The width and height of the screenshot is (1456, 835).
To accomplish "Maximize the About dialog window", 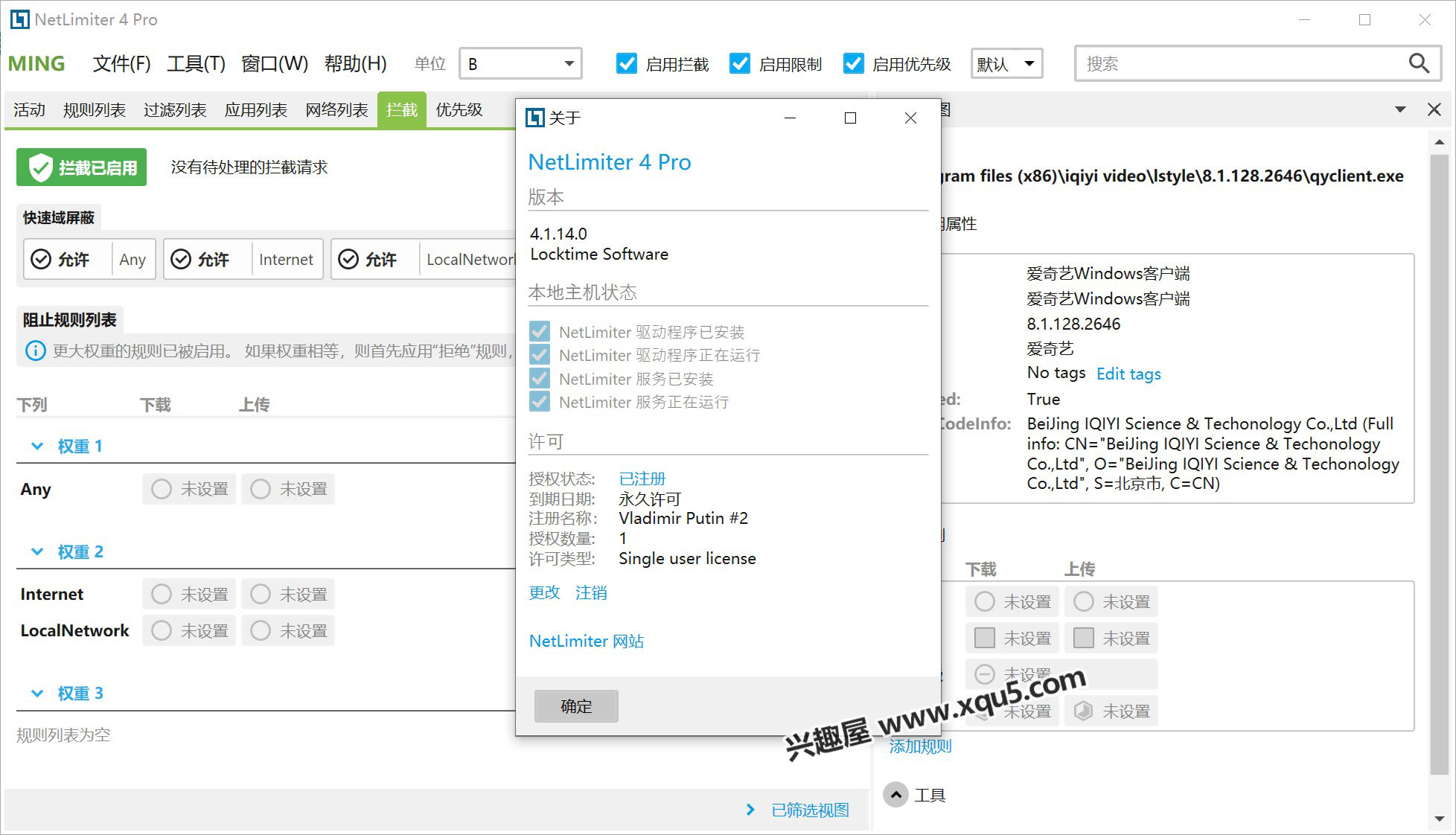I will (850, 118).
